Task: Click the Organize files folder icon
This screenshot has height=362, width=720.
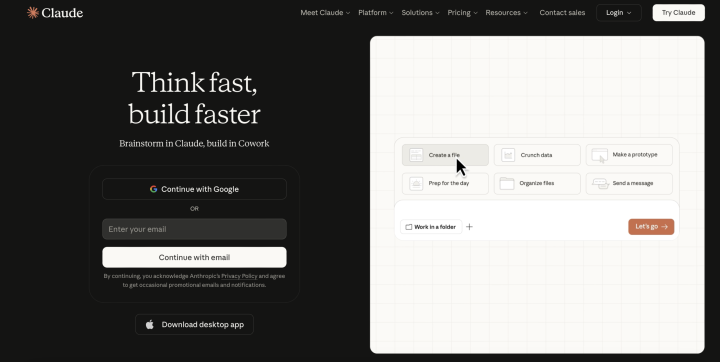Action: pyautogui.click(x=507, y=183)
